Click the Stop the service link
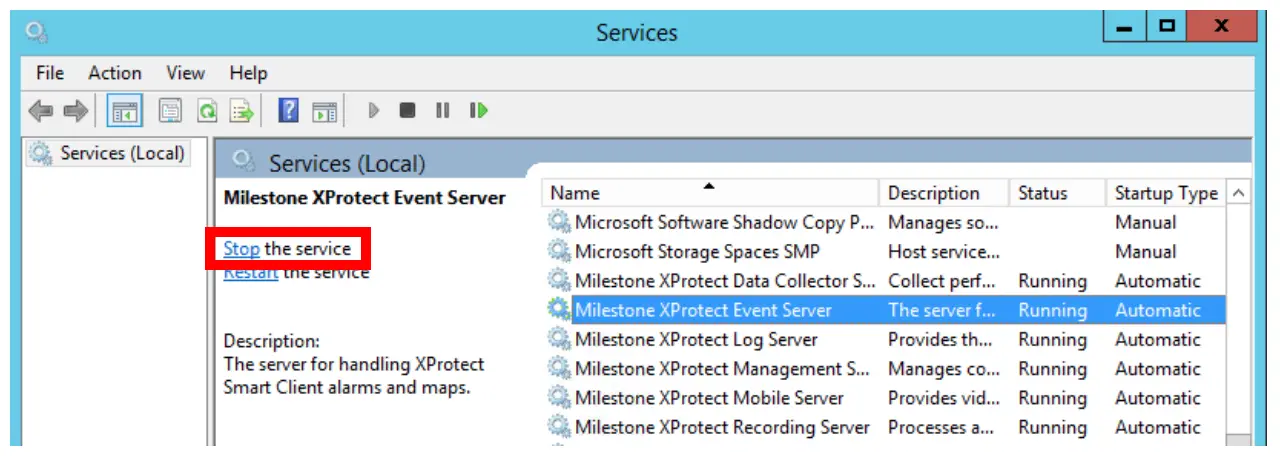The width and height of the screenshot is (1280, 456). 242,248
